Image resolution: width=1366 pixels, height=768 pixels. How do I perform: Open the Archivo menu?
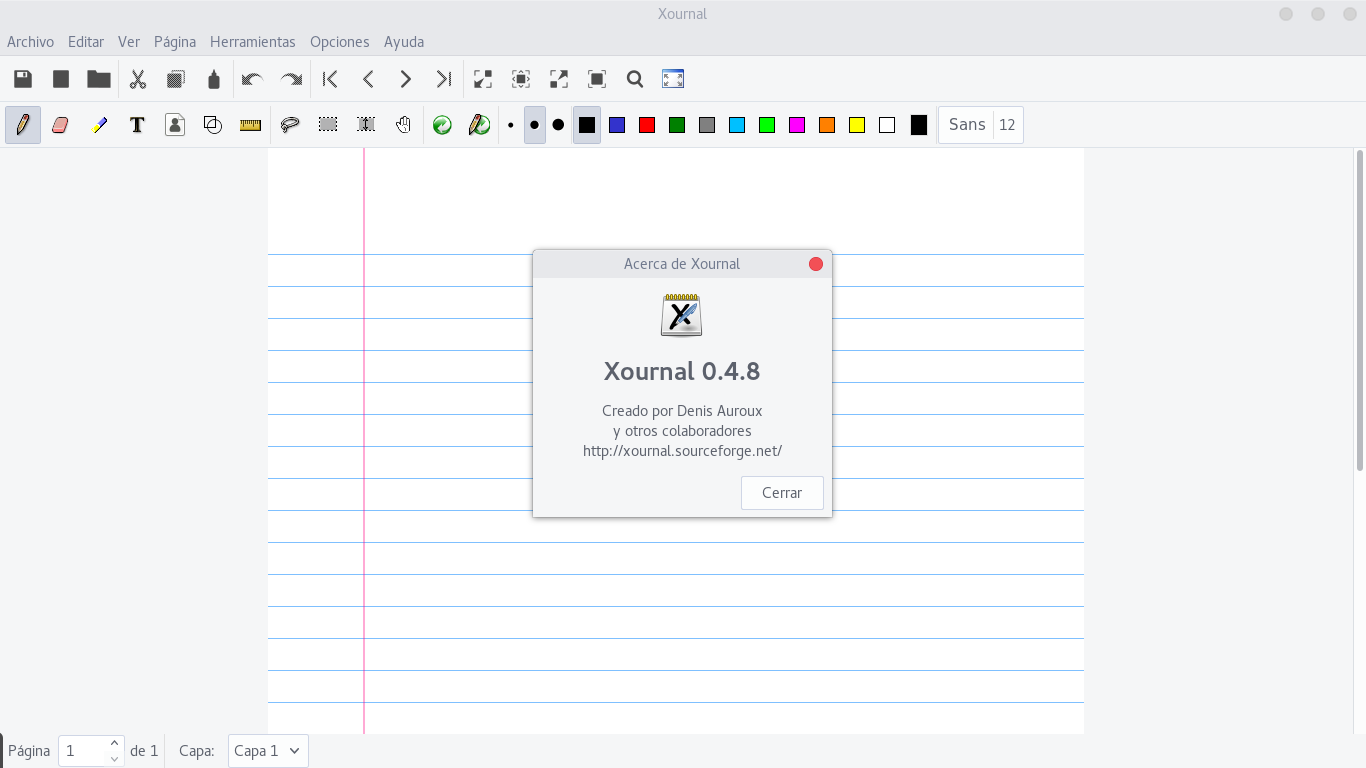point(30,42)
